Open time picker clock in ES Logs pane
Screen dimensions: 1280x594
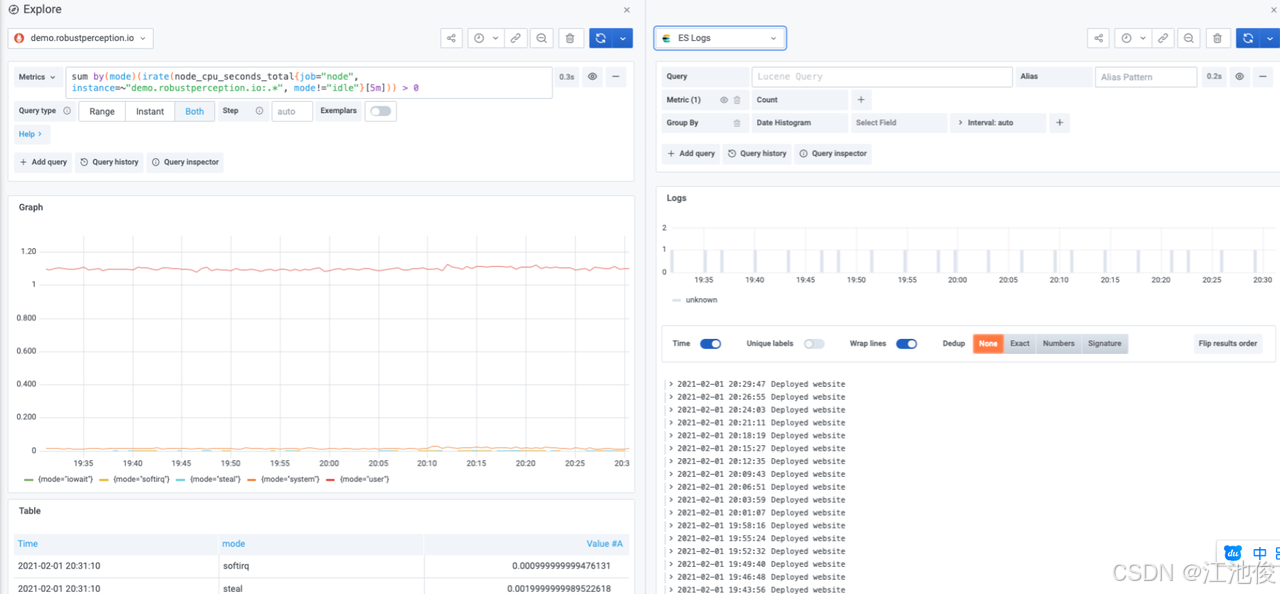tap(1126, 38)
